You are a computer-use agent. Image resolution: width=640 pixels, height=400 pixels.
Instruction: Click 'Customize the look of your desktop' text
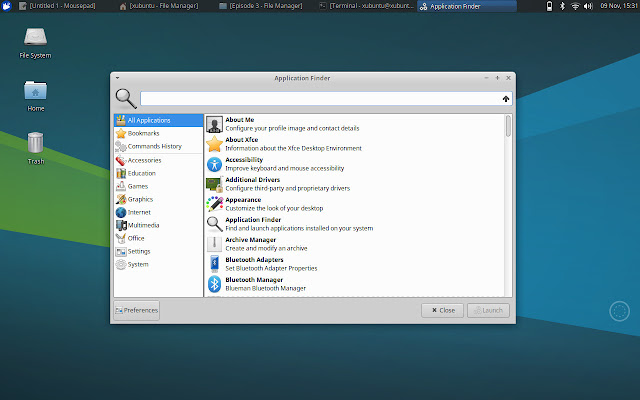click(x=274, y=208)
